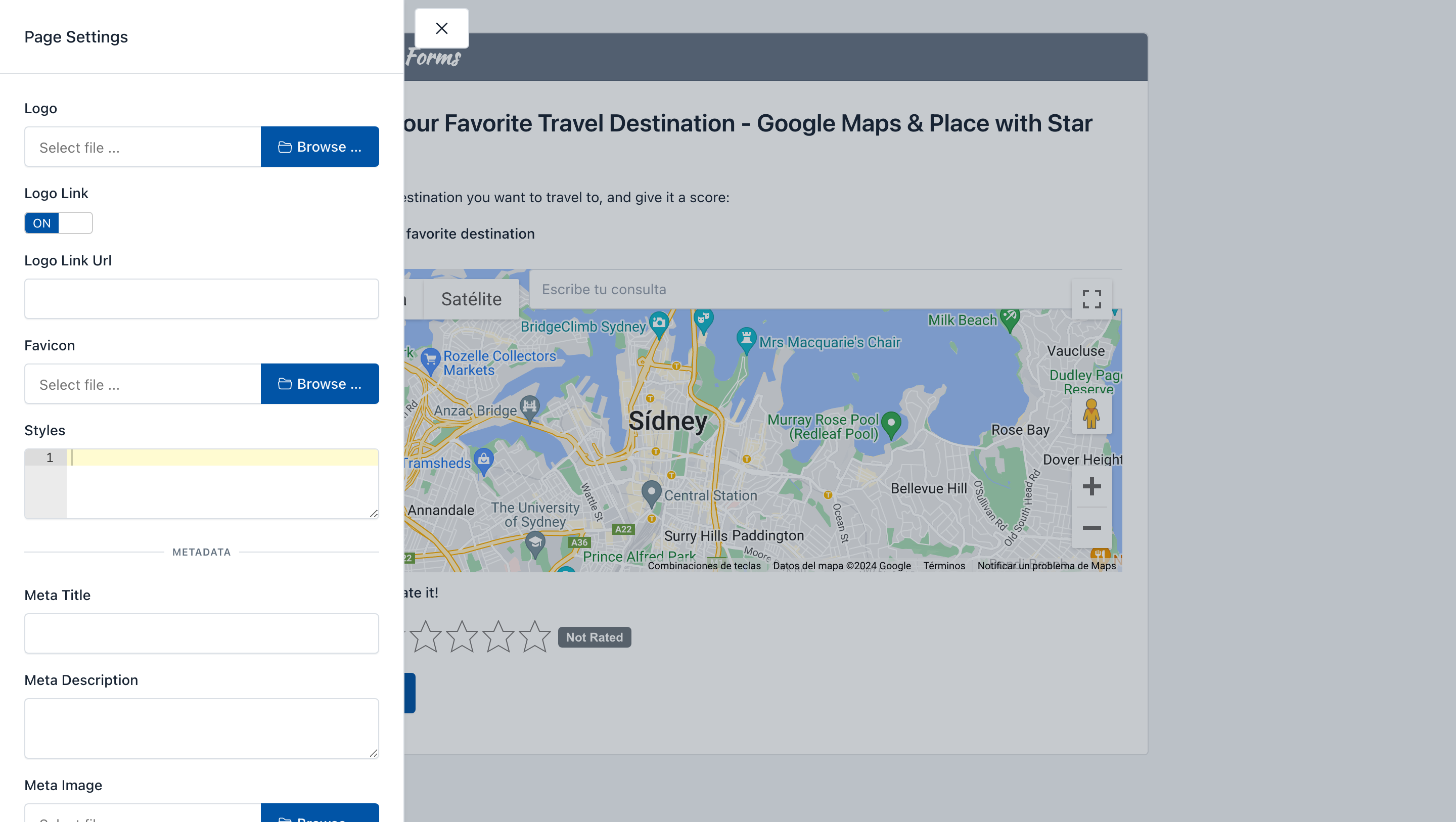Viewport: 1456px width, 822px height.
Task: Click inside the Meta Description textarea
Action: 201,727
